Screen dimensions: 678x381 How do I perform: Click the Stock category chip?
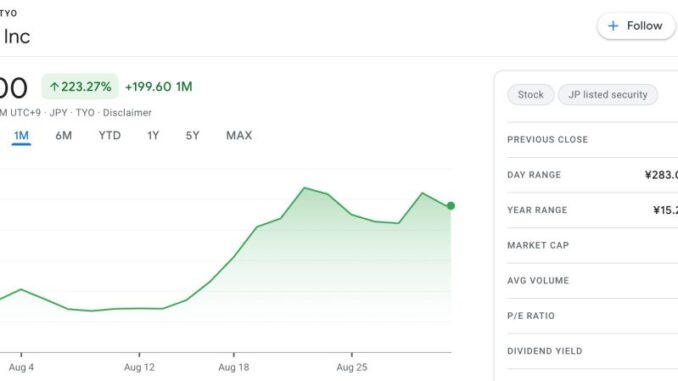(531, 95)
